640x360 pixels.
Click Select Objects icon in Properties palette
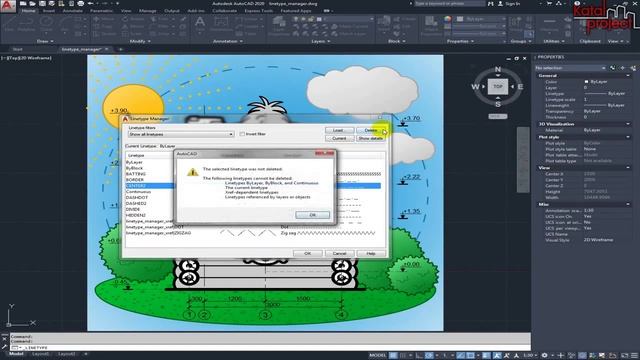[x=622, y=68]
